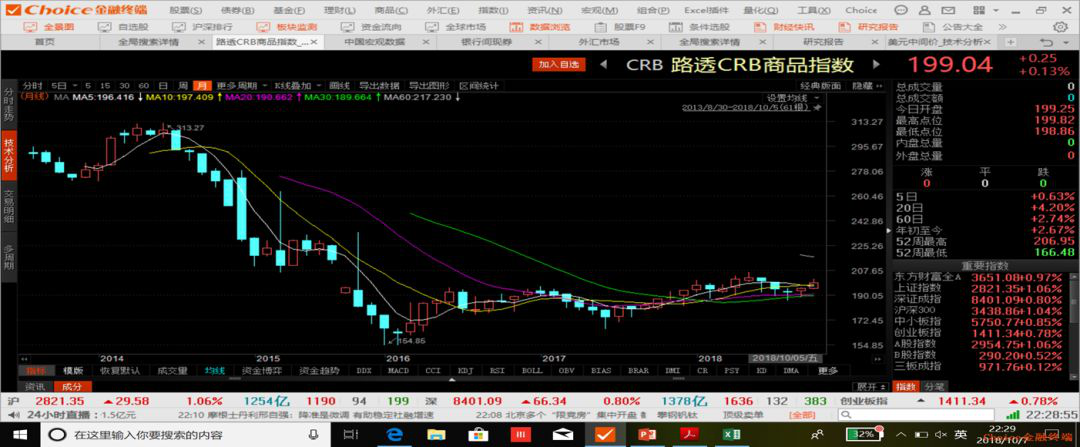Open PowerPoint from the taskbar
1080x447 pixels.
(x=644, y=435)
